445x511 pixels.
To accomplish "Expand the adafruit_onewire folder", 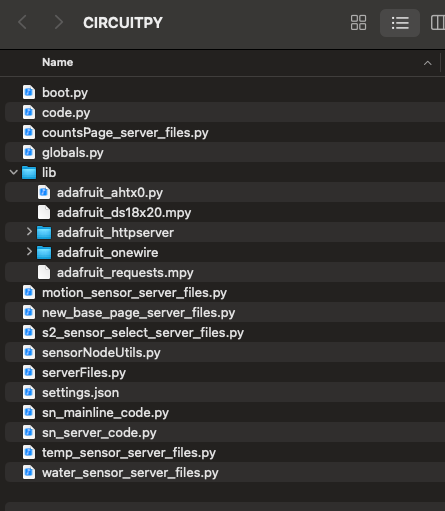I will pos(29,252).
